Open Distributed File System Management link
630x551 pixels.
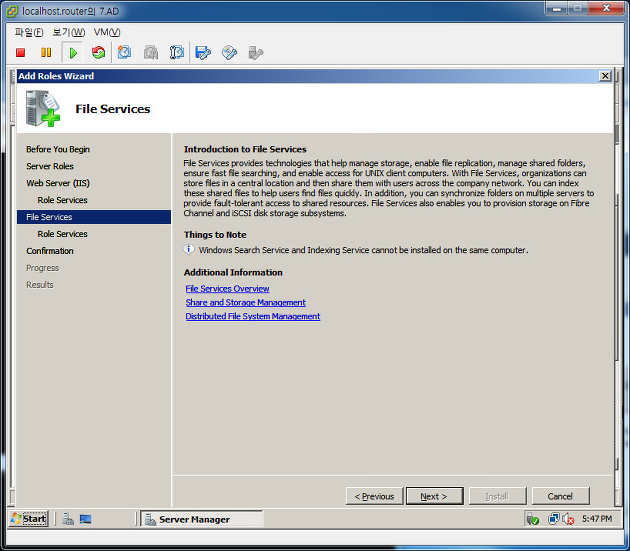click(x=253, y=316)
